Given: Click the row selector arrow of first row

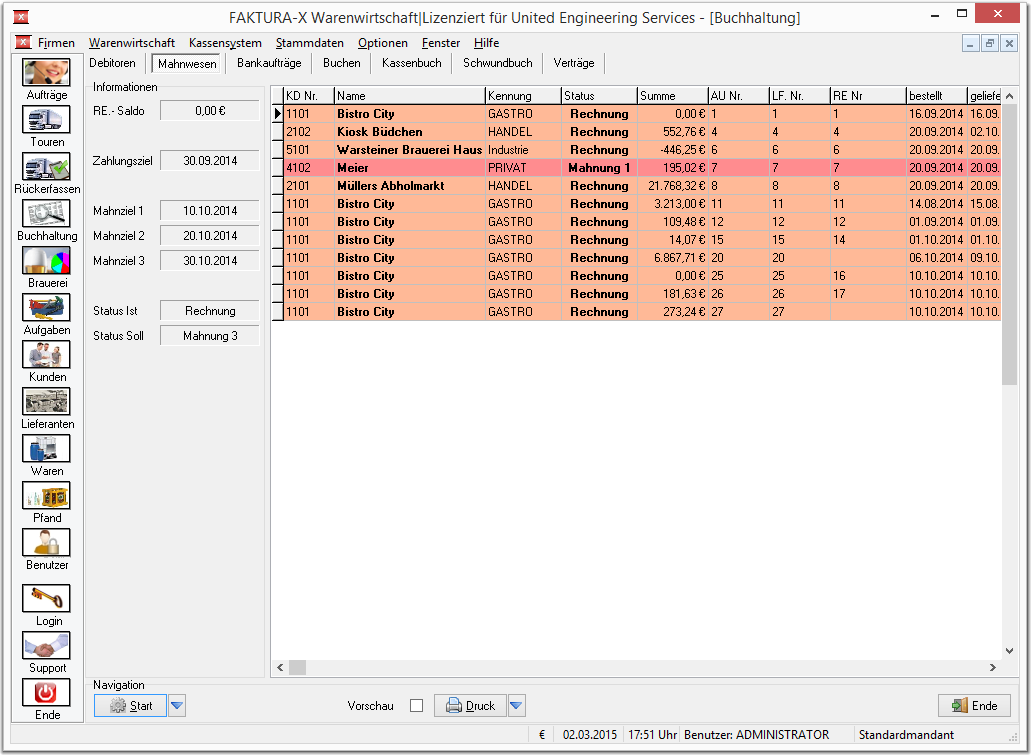Looking at the screenshot, I should point(277,114).
